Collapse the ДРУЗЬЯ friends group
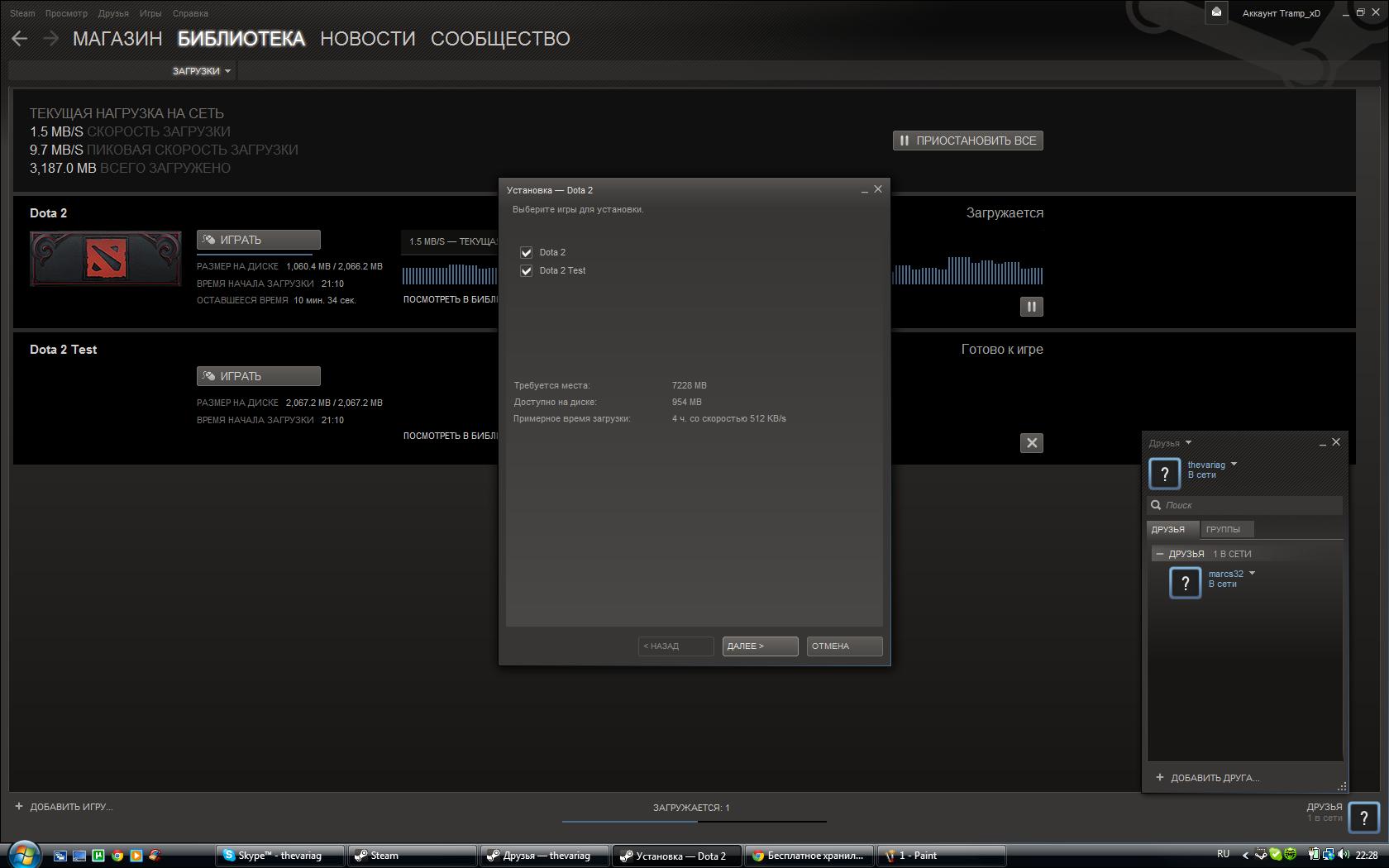This screenshot has height=868, width=1389. tap(1160, 554)
